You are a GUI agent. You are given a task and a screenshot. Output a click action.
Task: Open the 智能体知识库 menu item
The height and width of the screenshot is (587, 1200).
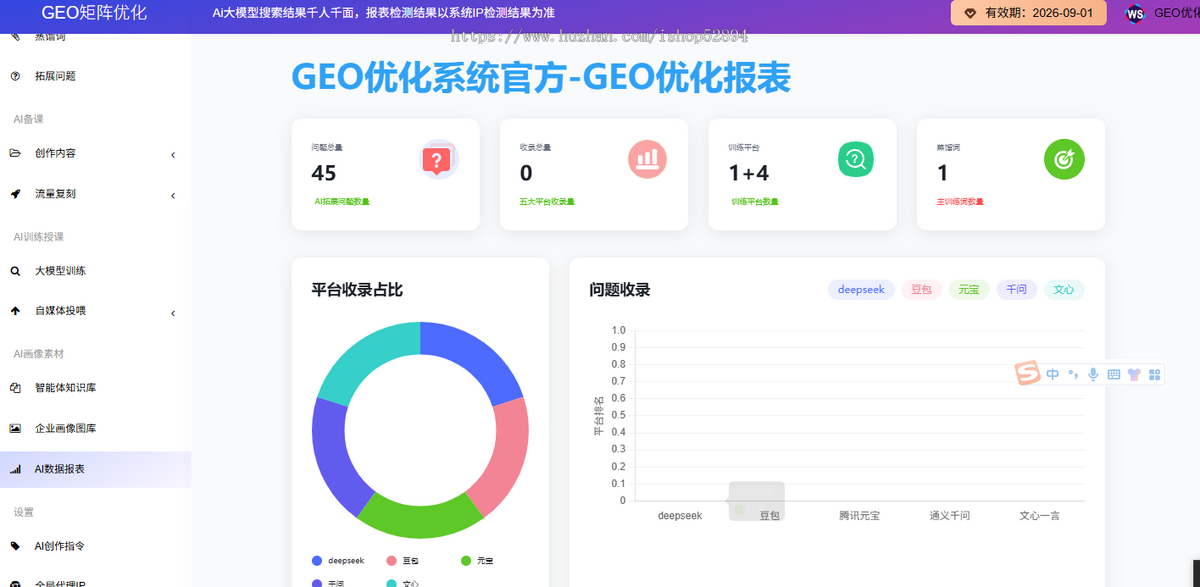click(95, 388)
